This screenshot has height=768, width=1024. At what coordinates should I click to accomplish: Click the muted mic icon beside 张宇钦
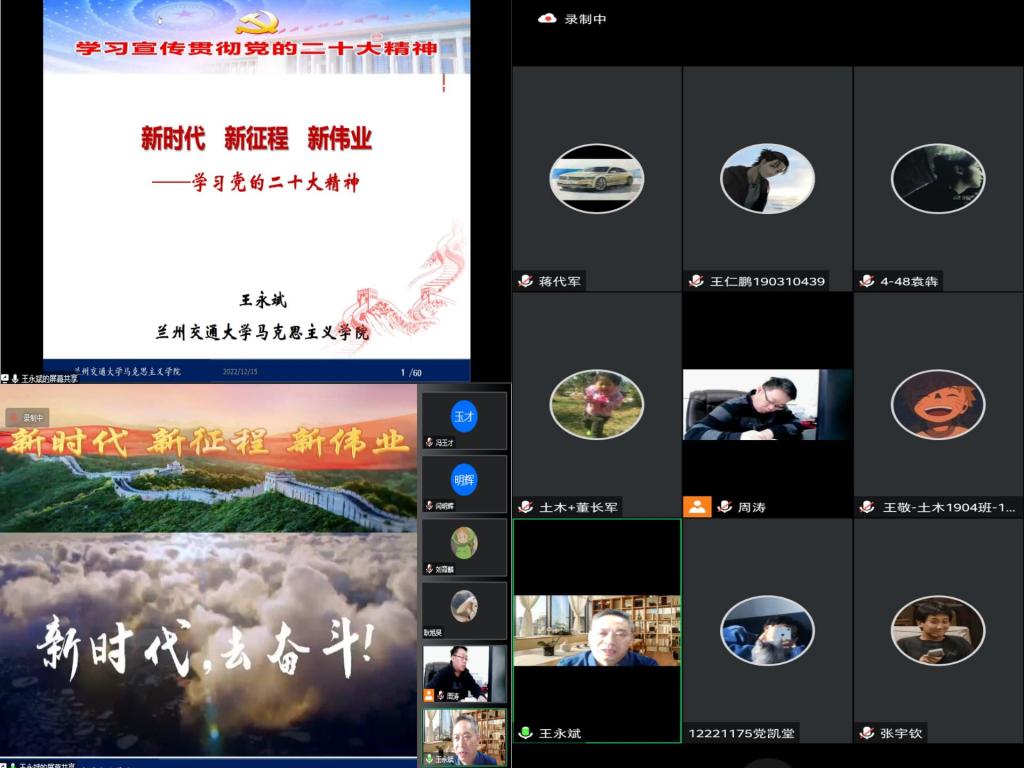(865, 733)
